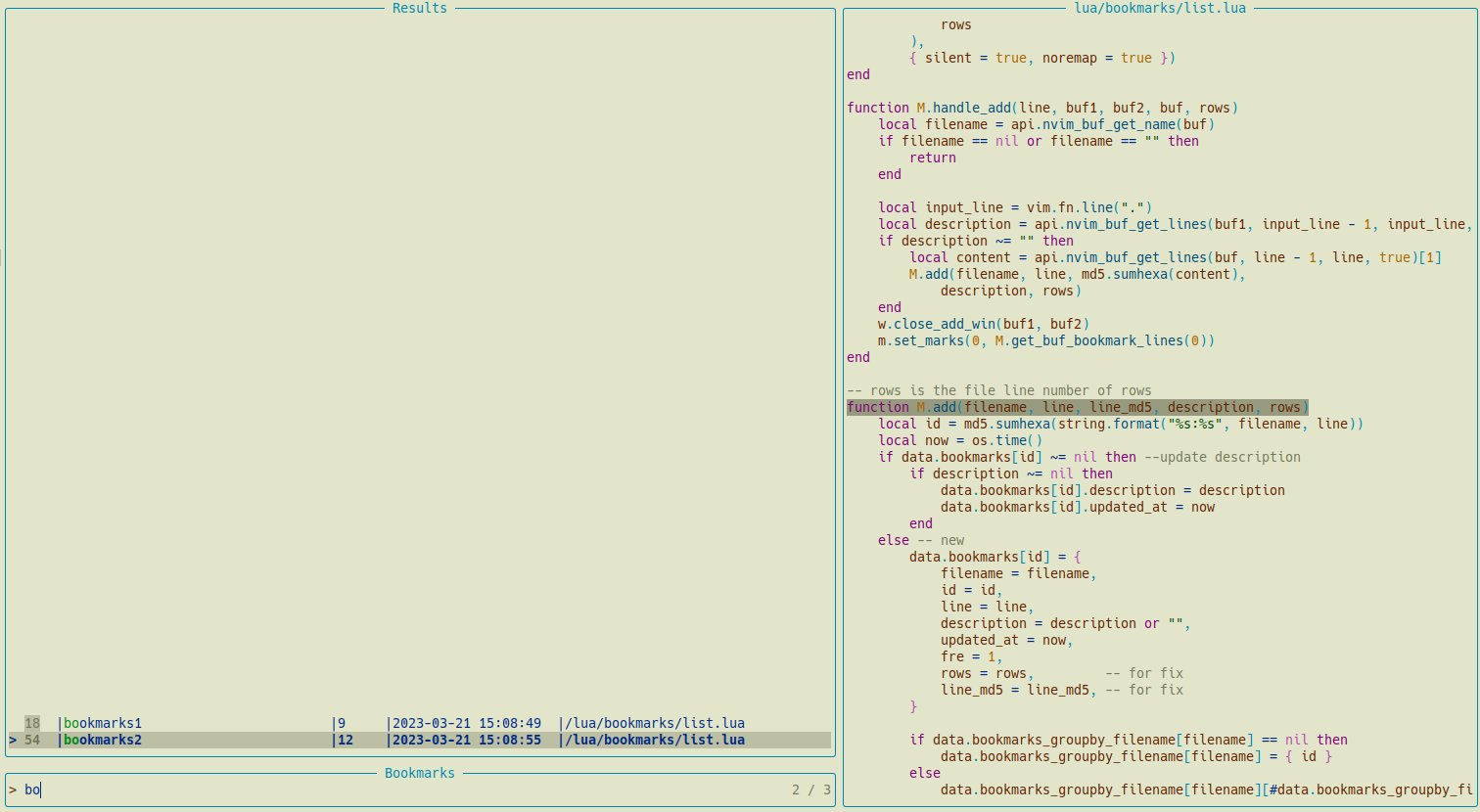The image size is (1480, 812).
Task: Click the 'local now = os.time()' line
Action: pos(960,440)
